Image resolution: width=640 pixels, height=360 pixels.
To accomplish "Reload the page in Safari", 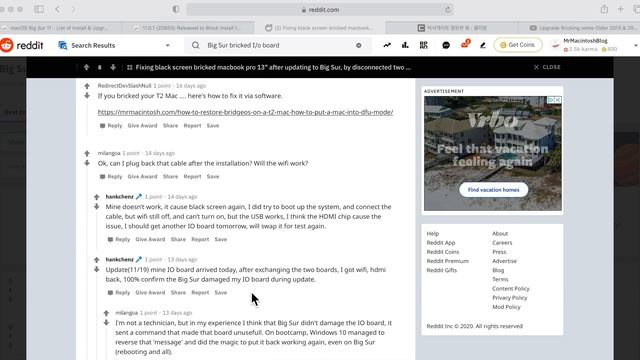I will coord(448,9).
